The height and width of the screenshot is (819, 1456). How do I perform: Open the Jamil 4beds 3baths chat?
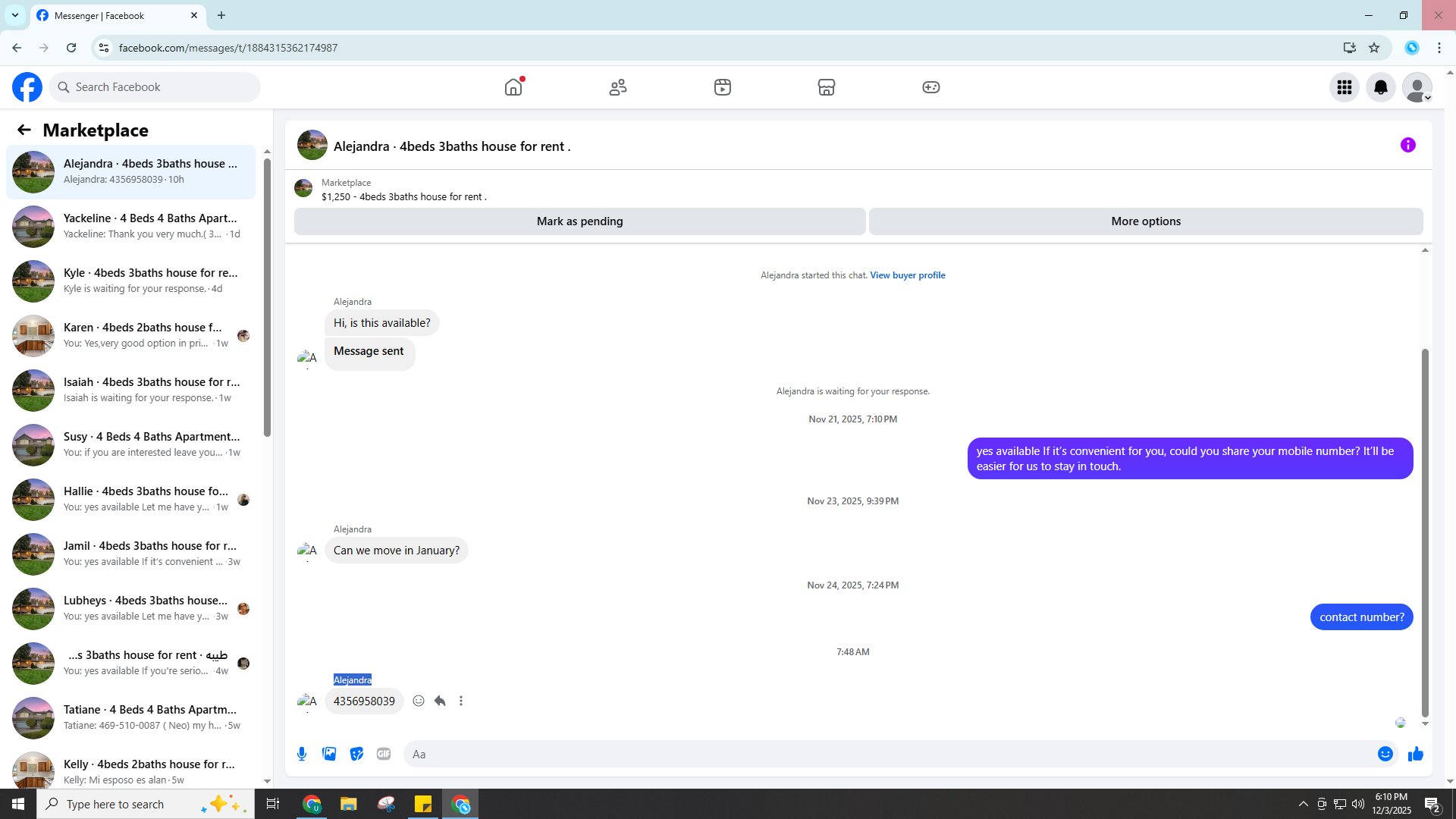(x=130, y=554)
